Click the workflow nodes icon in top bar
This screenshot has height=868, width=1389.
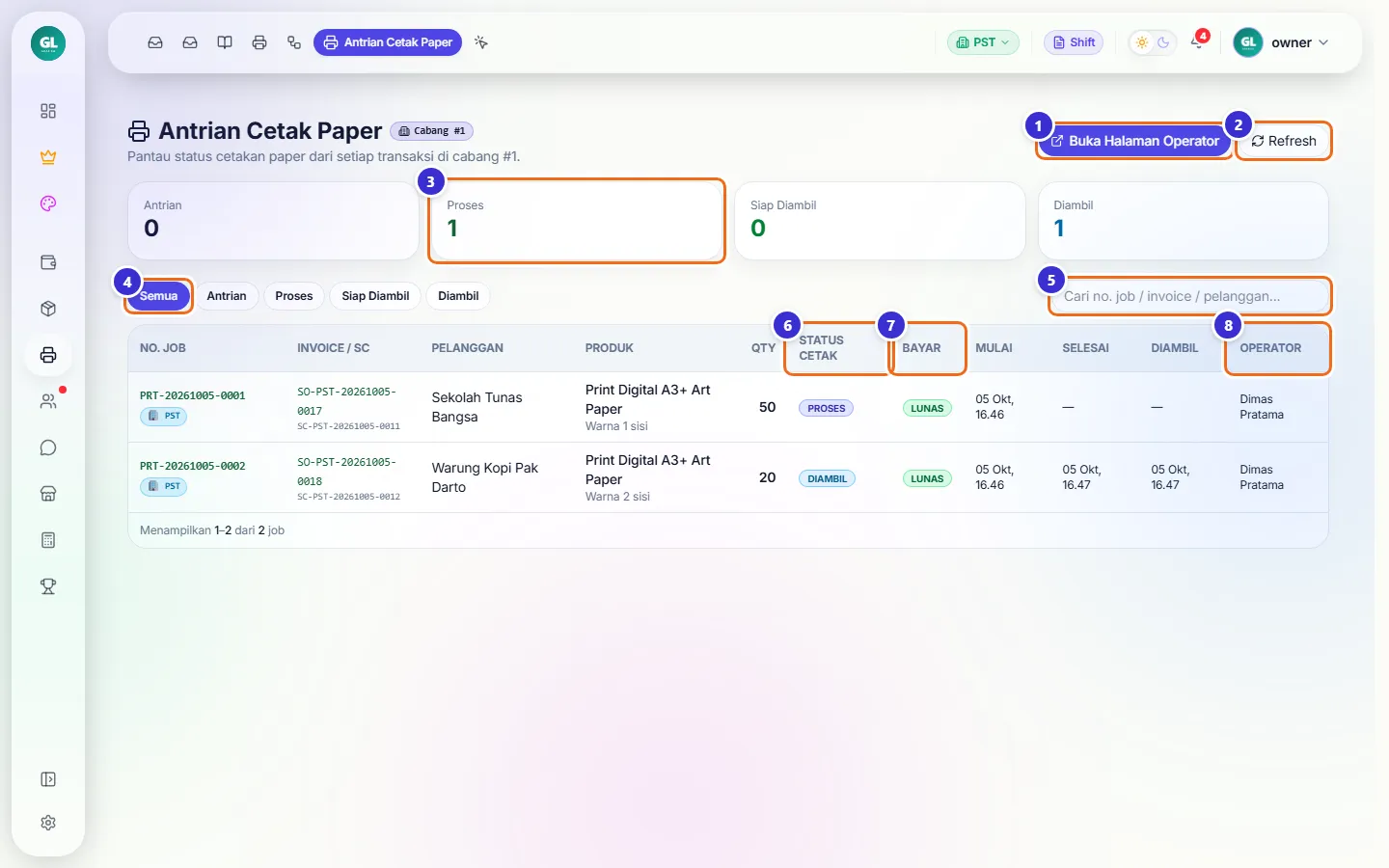click(294, 42)
